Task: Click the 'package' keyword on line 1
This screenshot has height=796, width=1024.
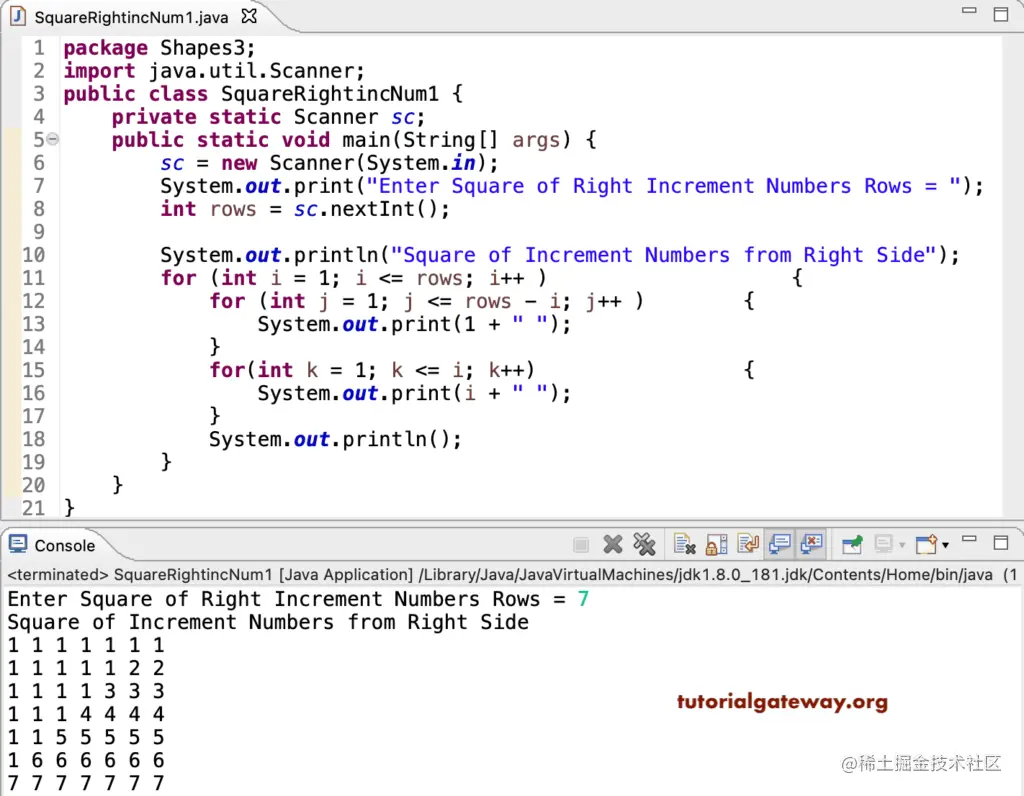Action: click(x=106, y=48)
